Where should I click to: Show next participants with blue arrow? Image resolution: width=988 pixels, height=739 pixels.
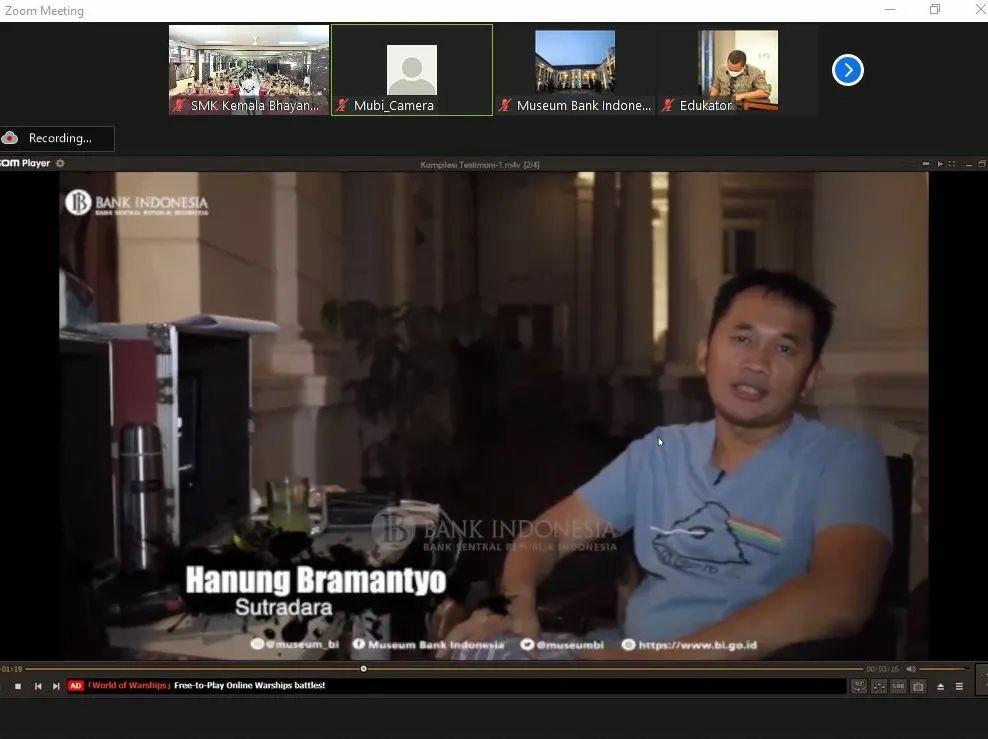847,70
